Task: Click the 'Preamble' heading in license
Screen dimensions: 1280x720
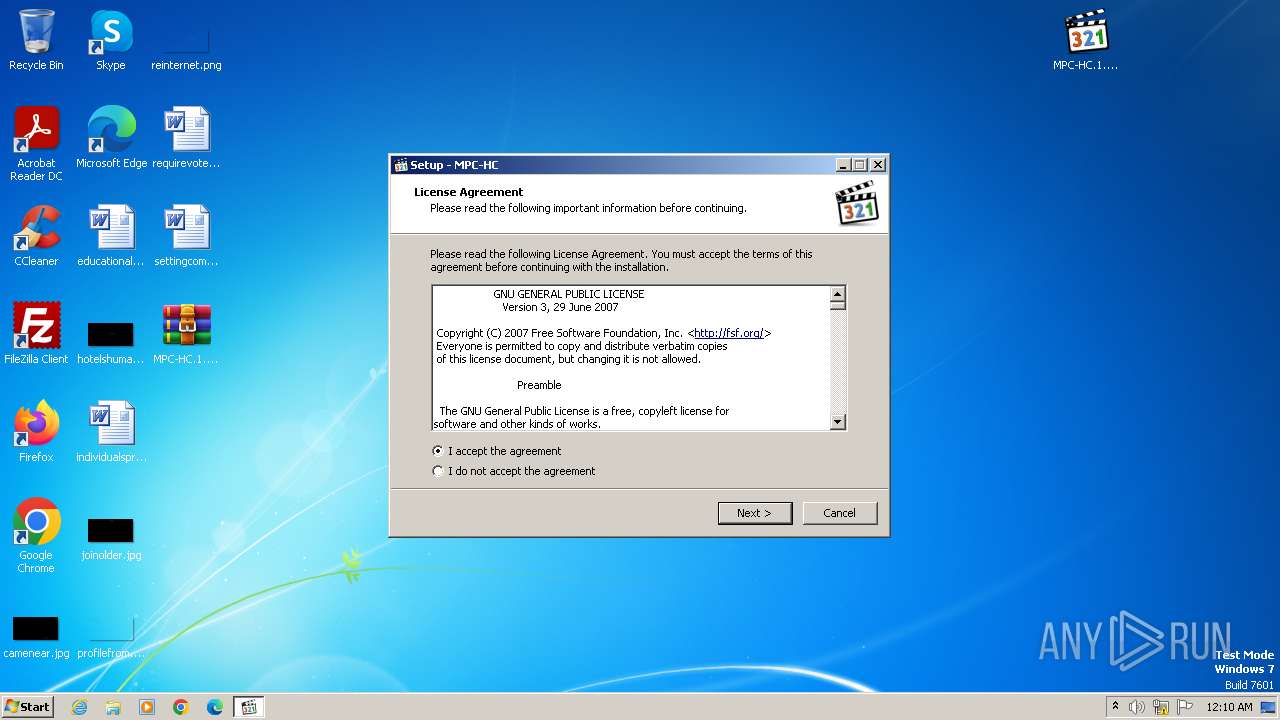Action: (x=539, y=385)
